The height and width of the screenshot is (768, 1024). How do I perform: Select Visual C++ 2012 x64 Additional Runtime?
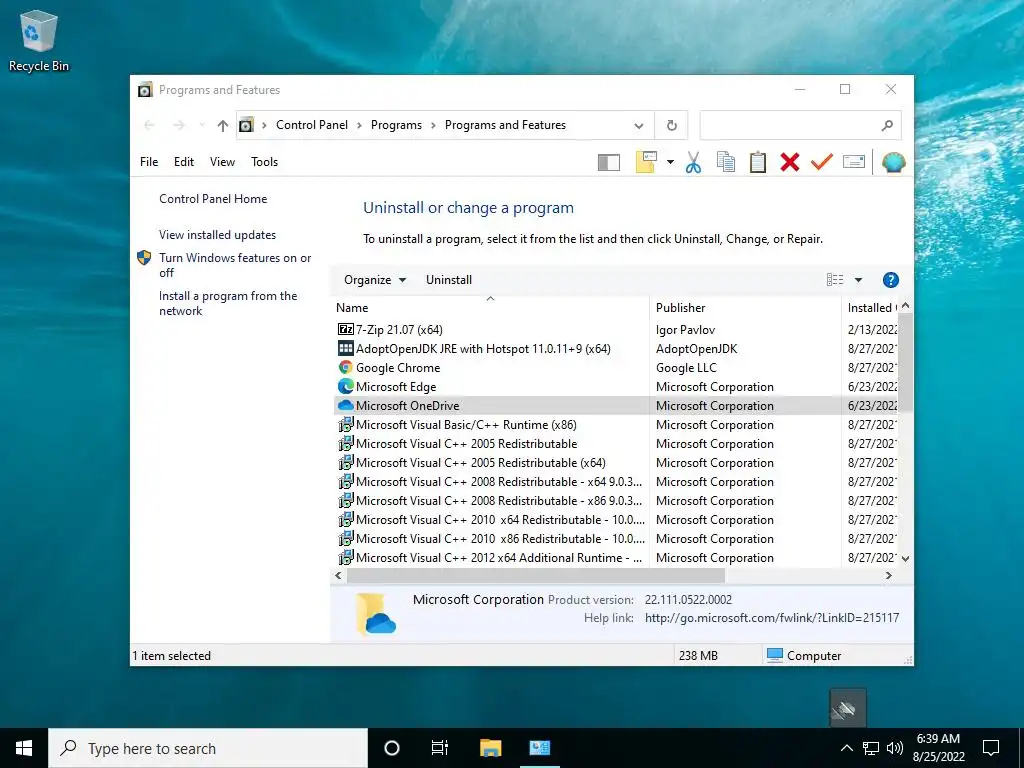(498, 558)
